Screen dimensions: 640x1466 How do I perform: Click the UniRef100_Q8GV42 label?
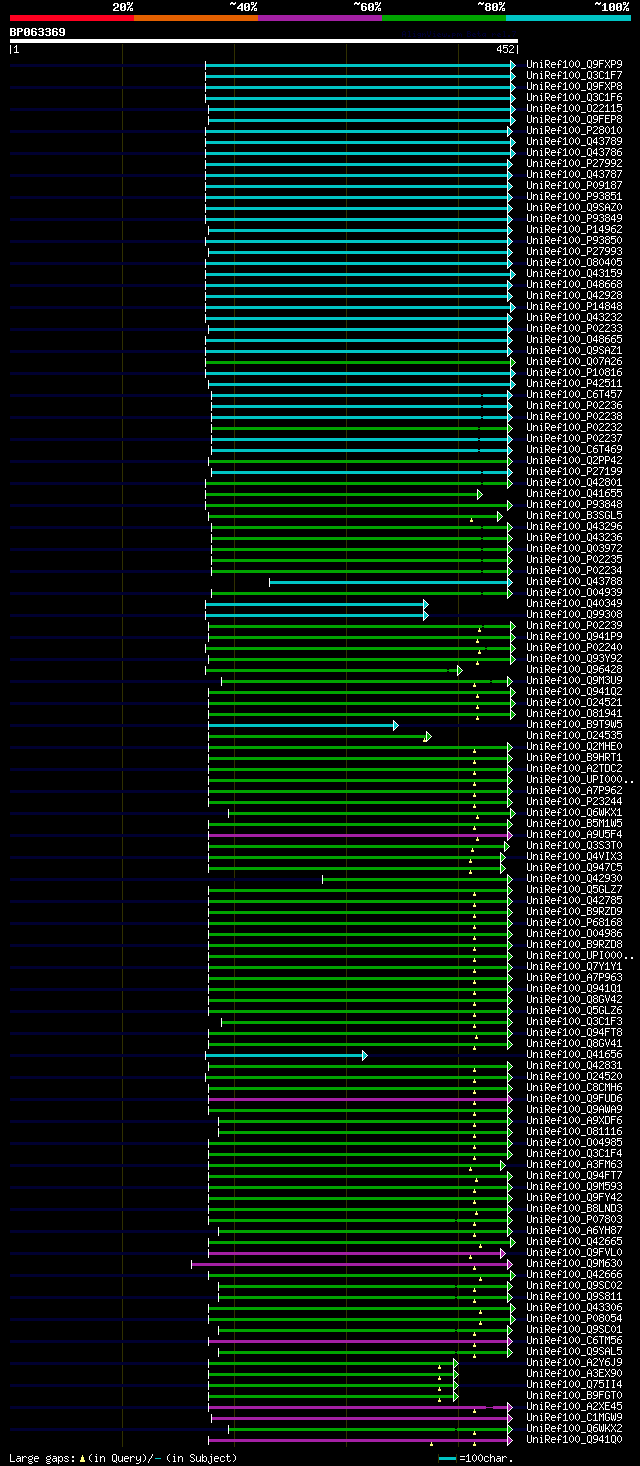point(574,999)
